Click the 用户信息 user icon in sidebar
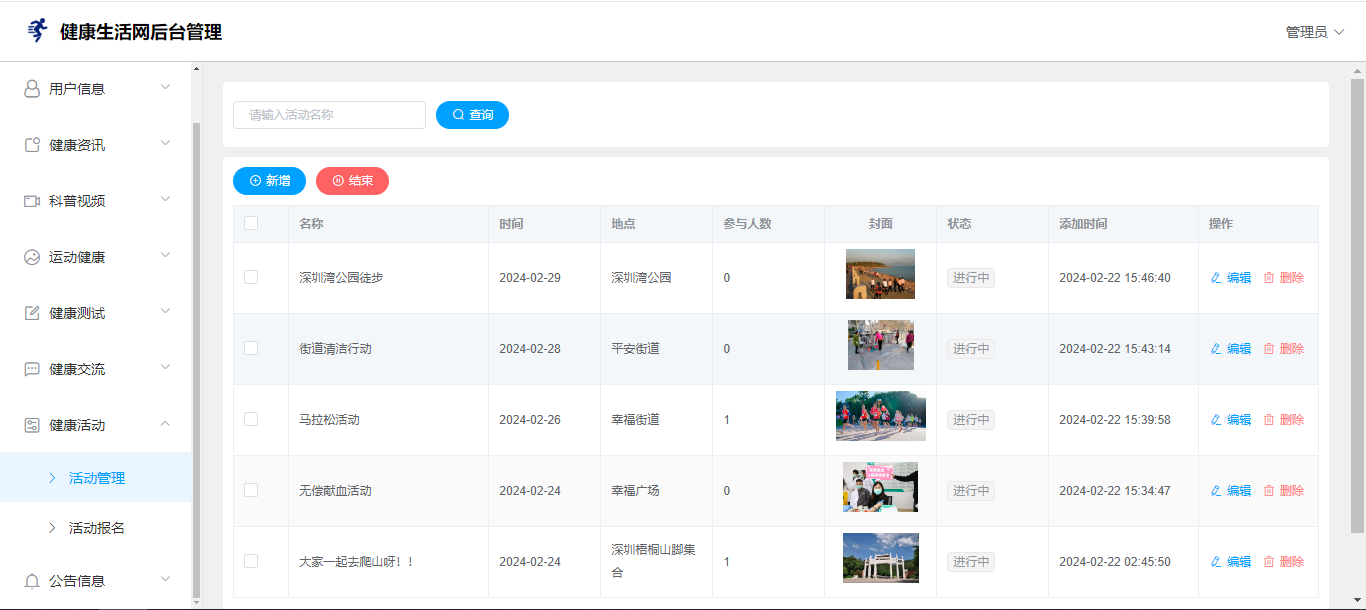The height and width of the screenshot is (610, 1366). point(32,89)
